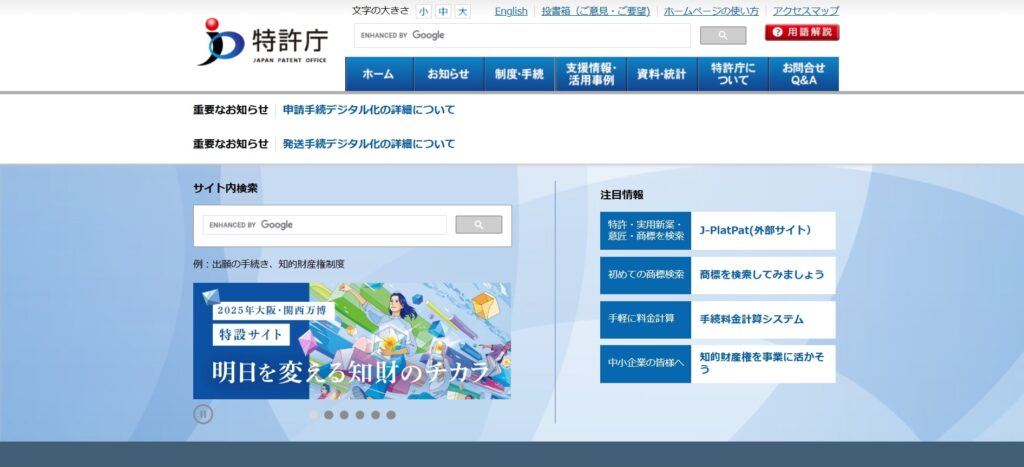Click the 手軽に料金計算 label
The image size is (1024, 467).
tap(645, 319)
